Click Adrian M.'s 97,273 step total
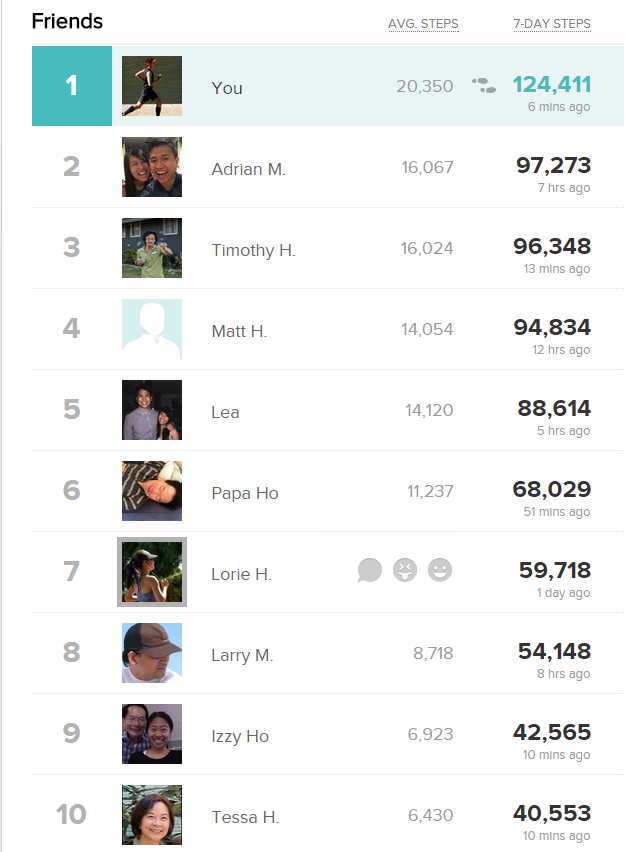Viewport: 627px width, 852px height. tap(553, 165)
